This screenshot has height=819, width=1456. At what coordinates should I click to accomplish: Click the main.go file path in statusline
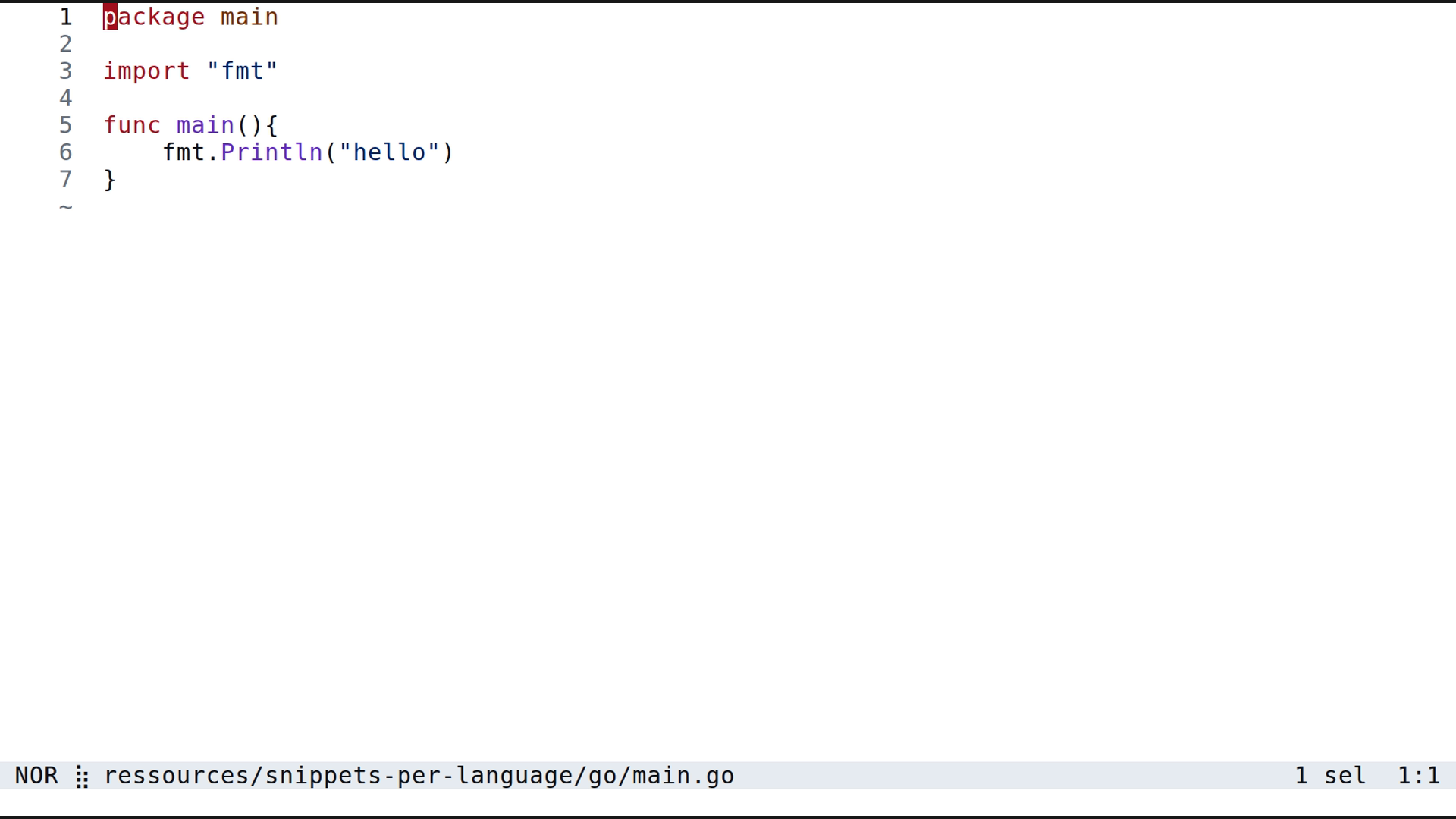click(x=419, y=776)
